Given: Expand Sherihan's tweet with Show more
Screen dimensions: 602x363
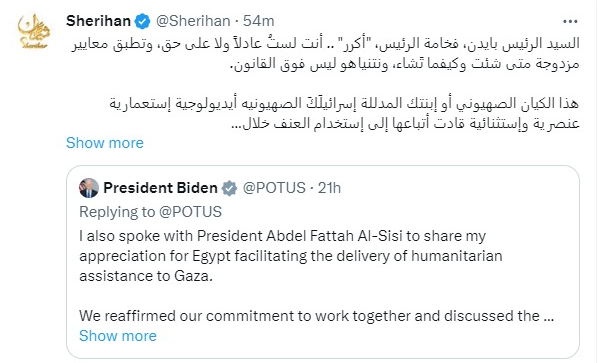Looking at the screenshot, I should pyautogui.click(x=105, y=143).
